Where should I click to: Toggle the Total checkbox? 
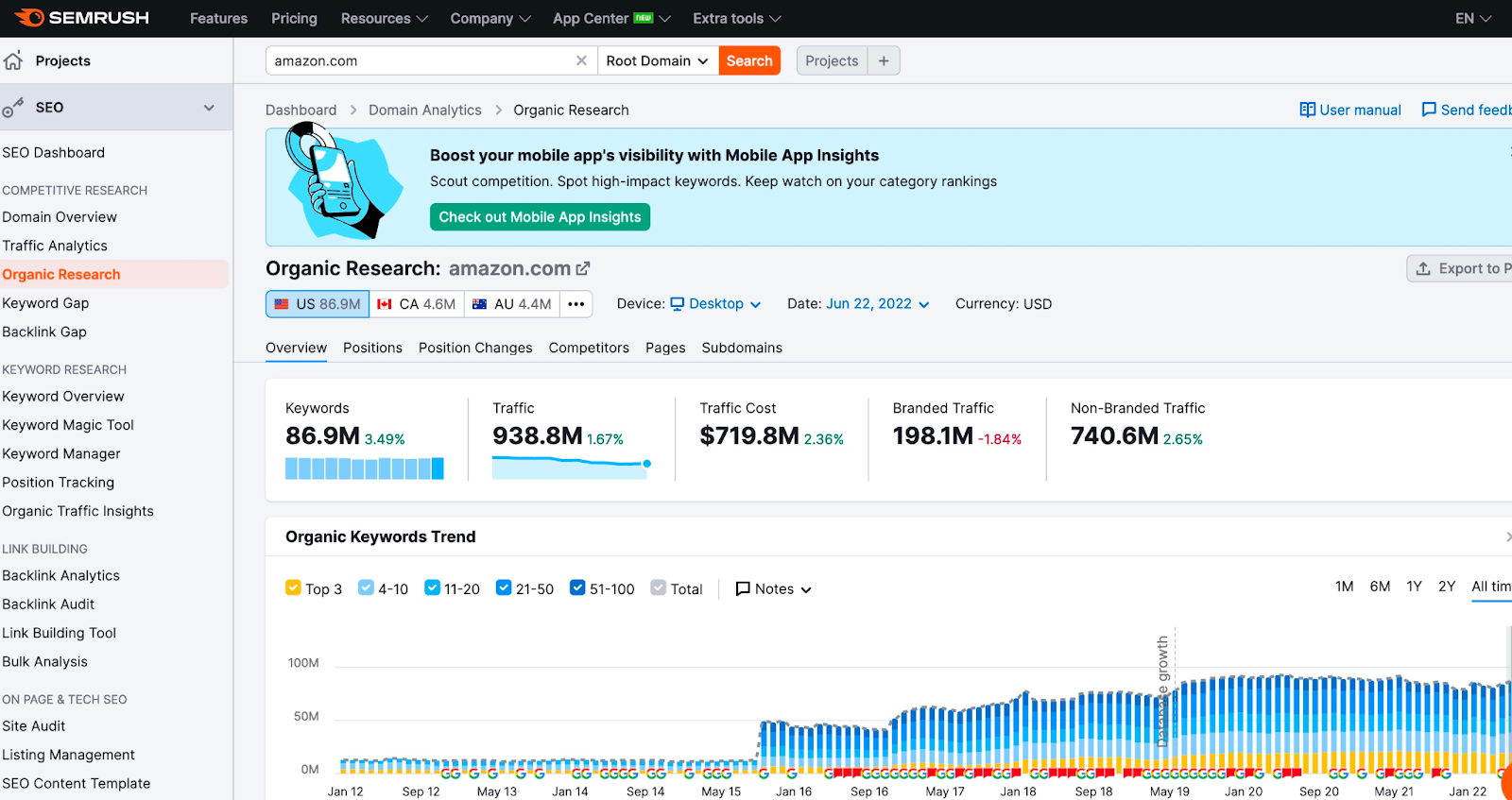click(659, 587)
